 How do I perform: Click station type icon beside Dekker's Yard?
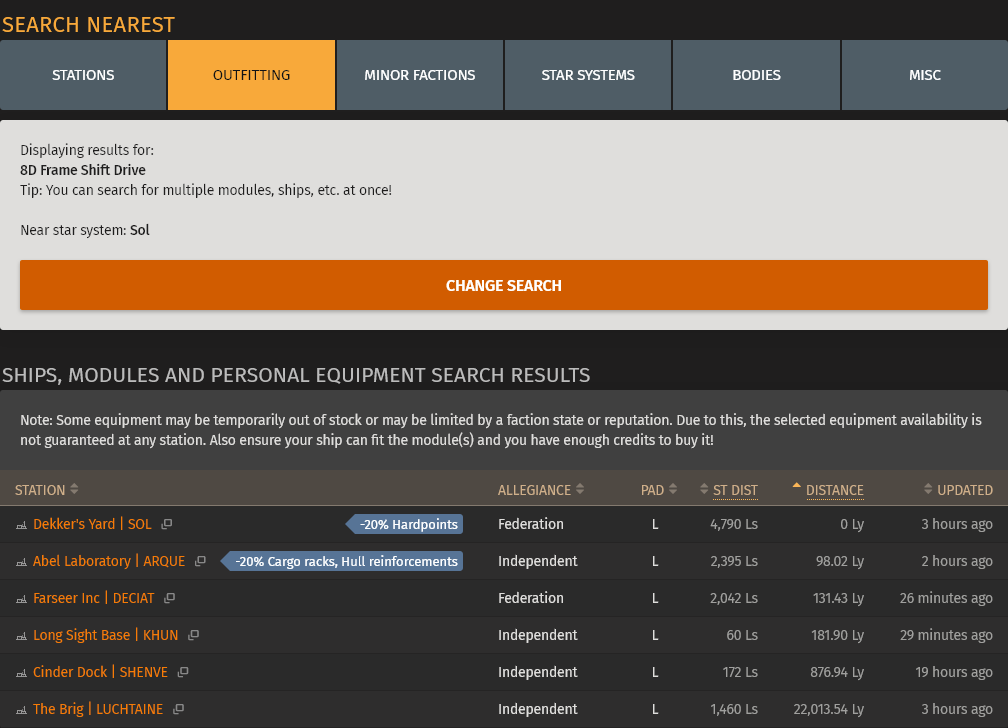21,525
